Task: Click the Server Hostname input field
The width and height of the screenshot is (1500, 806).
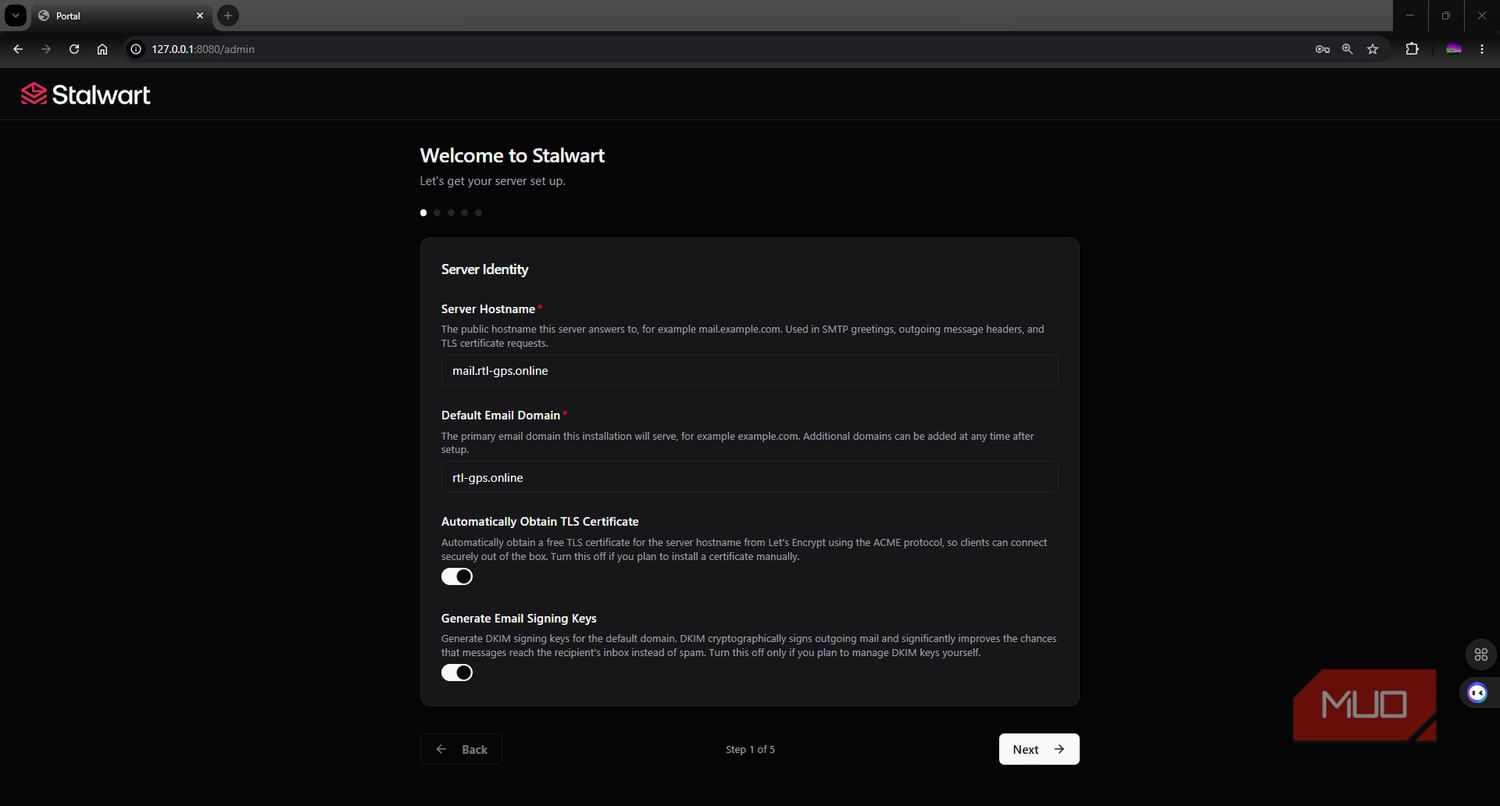Action: pos(749,370)
